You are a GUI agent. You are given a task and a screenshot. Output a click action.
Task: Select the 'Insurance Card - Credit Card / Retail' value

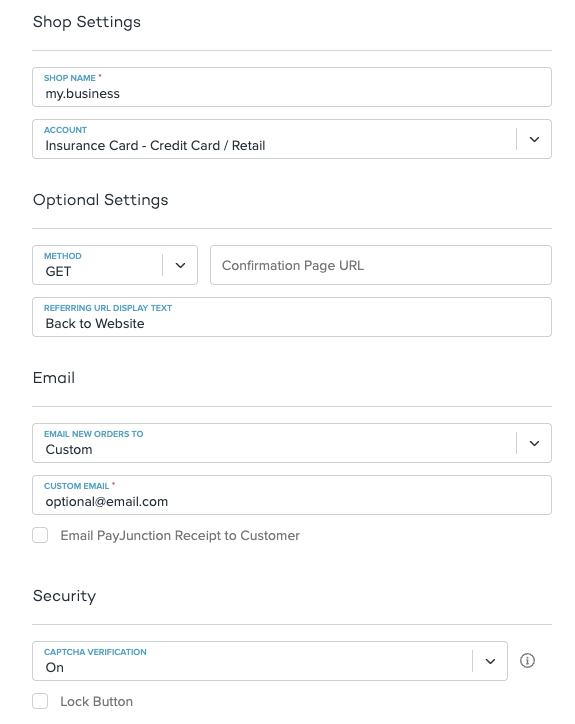coord(155,145)
